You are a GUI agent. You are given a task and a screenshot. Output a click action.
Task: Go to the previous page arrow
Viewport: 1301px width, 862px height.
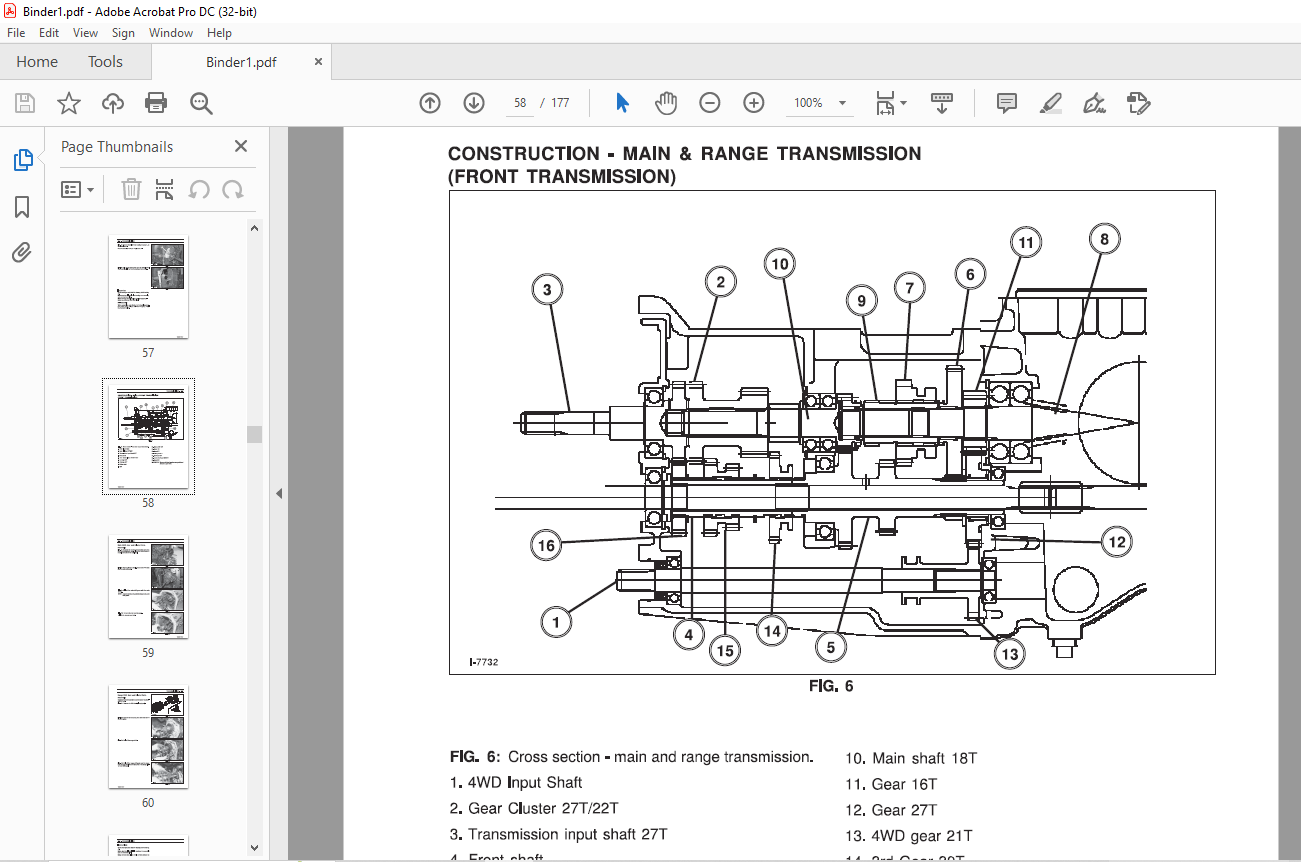tap(430, 103)
